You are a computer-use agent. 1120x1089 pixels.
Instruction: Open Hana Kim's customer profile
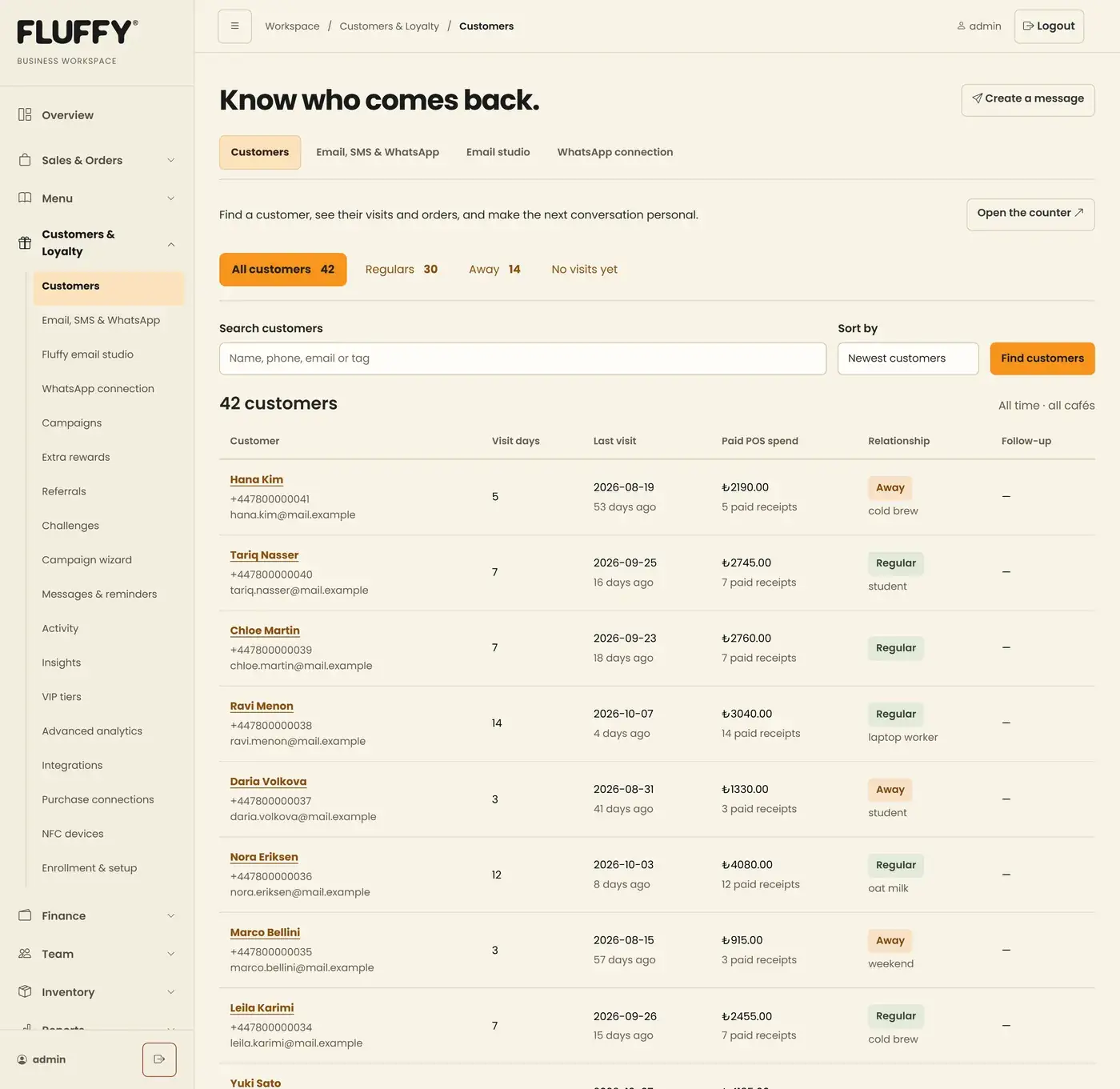pyautogui.click(x=257, y=480)
